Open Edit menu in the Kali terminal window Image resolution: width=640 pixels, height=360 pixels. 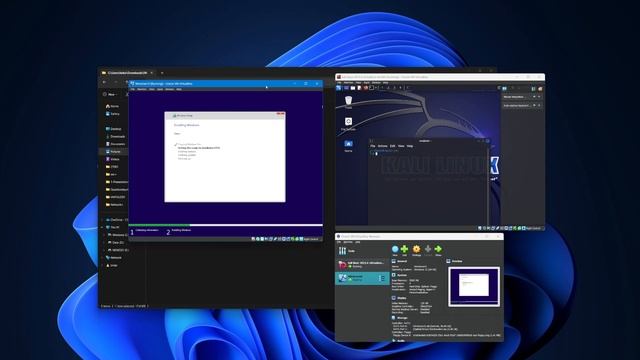pos(393,146)
